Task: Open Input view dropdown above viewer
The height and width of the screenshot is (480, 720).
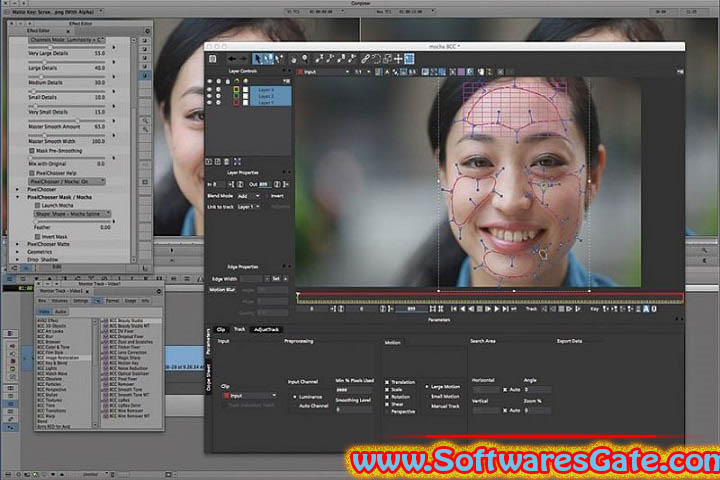Action: point(323,72)
